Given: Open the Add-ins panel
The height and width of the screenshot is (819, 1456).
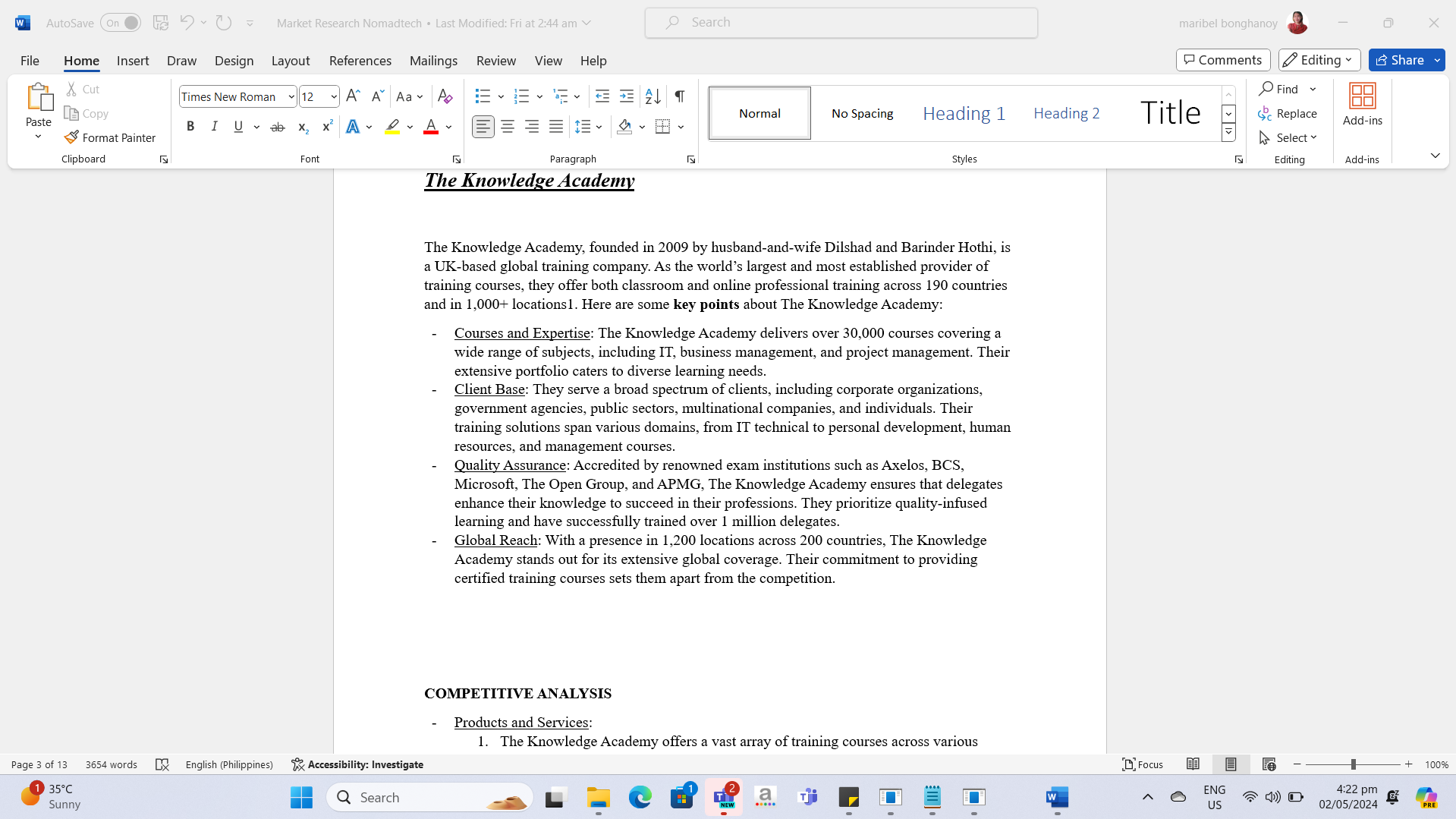Looking at the screenshot, I should (1363, 105).
